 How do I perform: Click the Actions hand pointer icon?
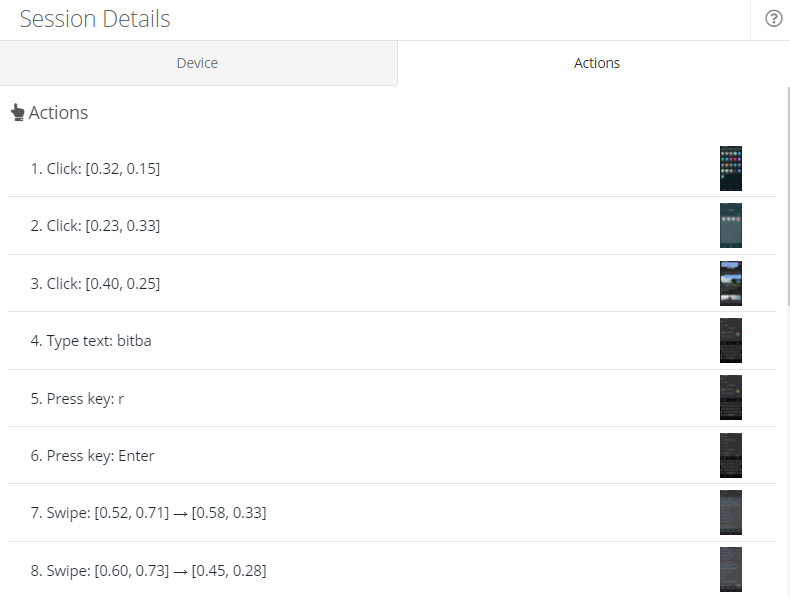point(17,113)
